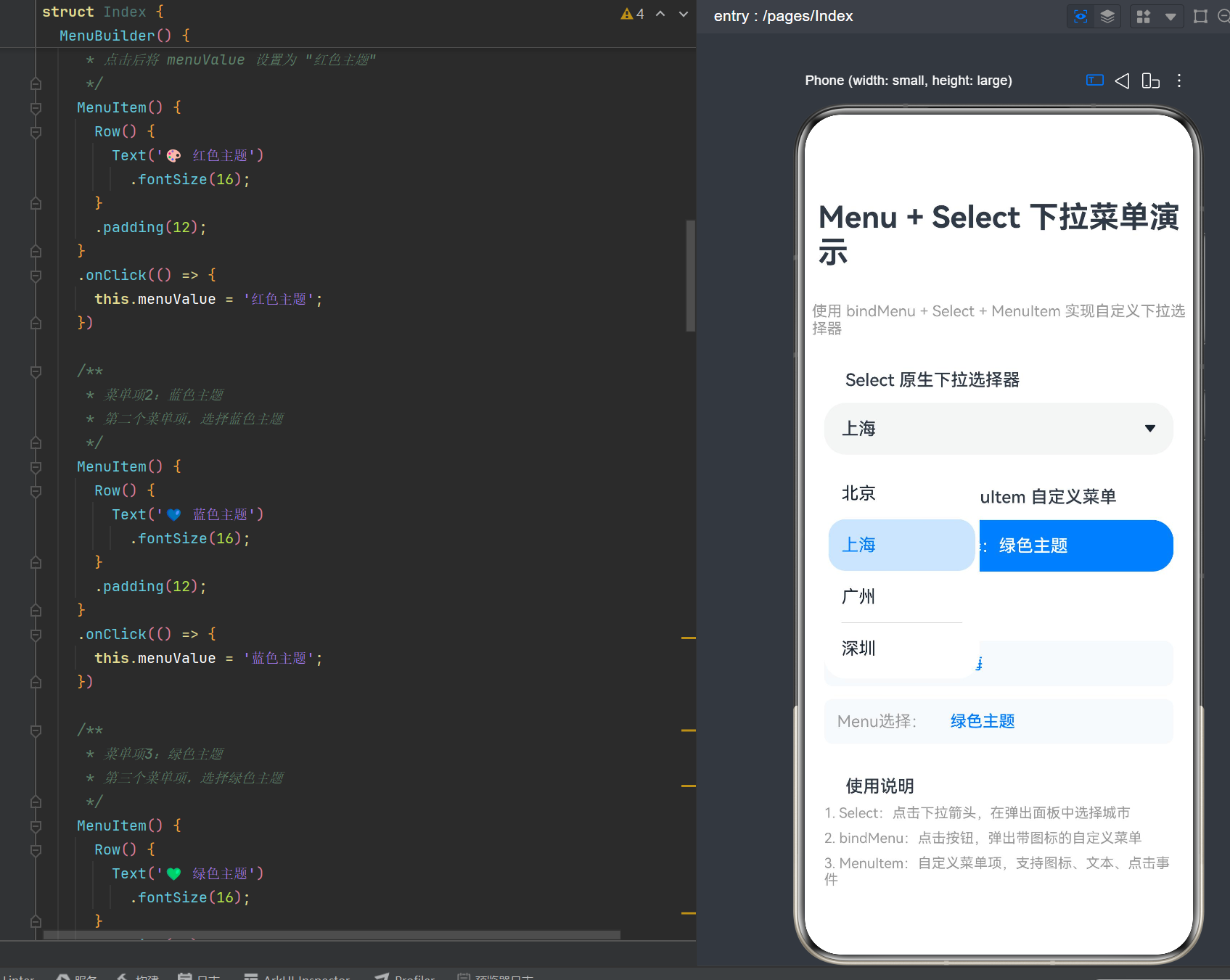Collapse the 菜单项3 comment block via gutter fold

[36, 730]
